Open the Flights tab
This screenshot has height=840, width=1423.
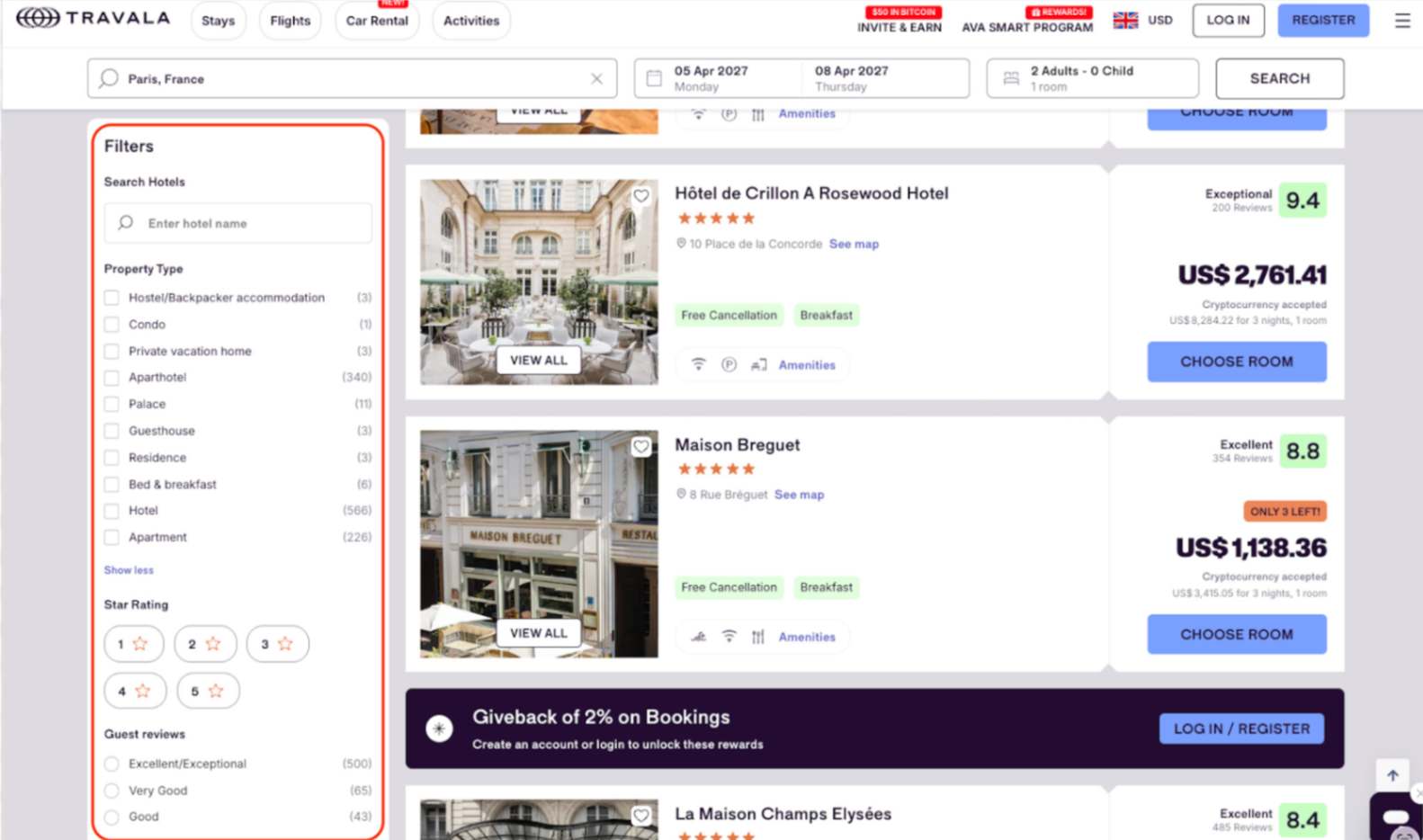tap(290, 21)
